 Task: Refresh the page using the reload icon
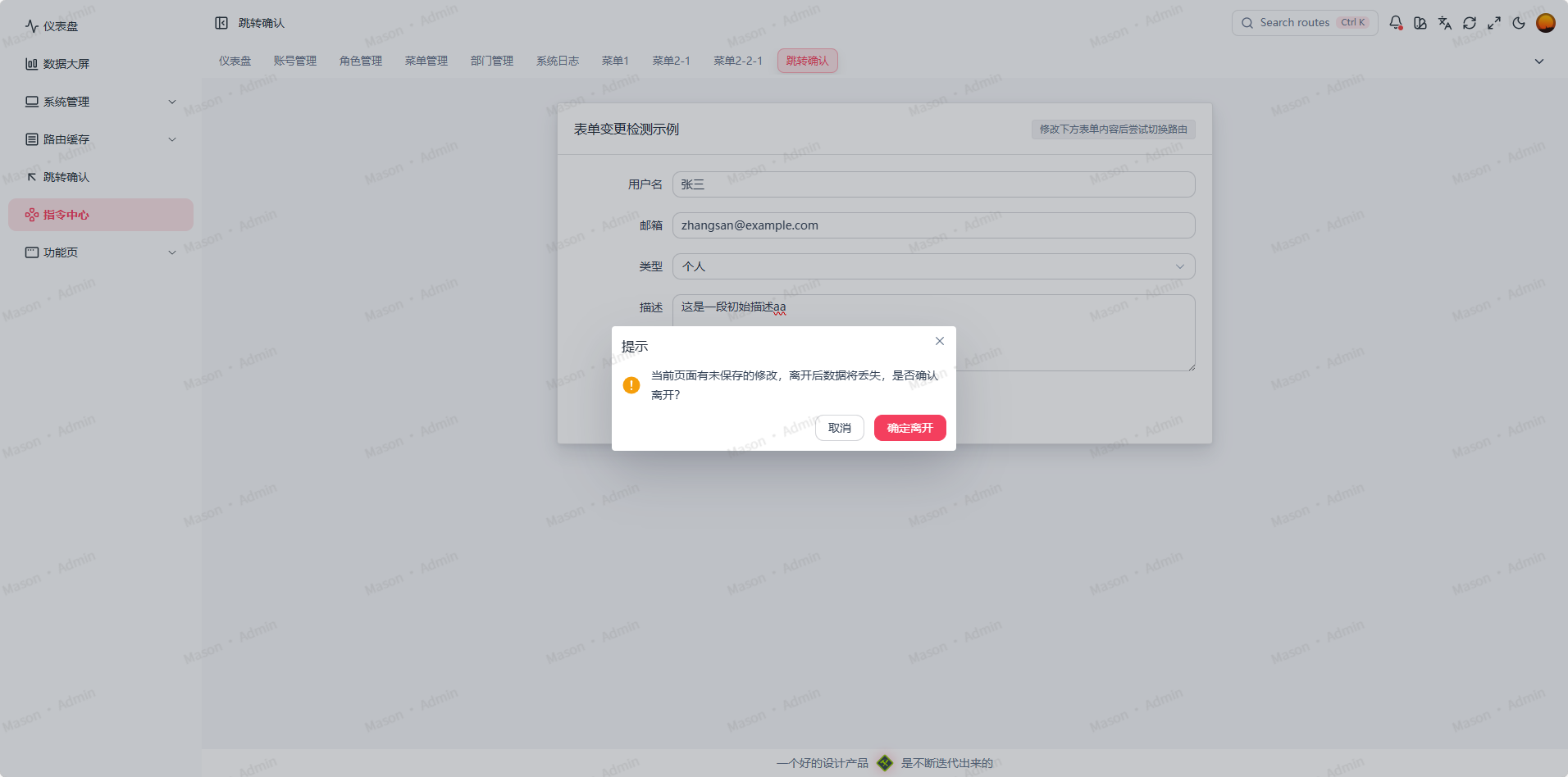[1469, 23]
